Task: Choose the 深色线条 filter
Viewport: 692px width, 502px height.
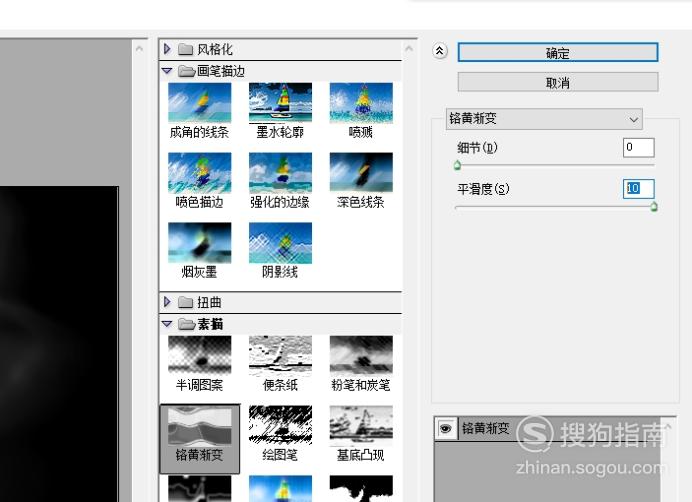Action: (x=361, y=173)
